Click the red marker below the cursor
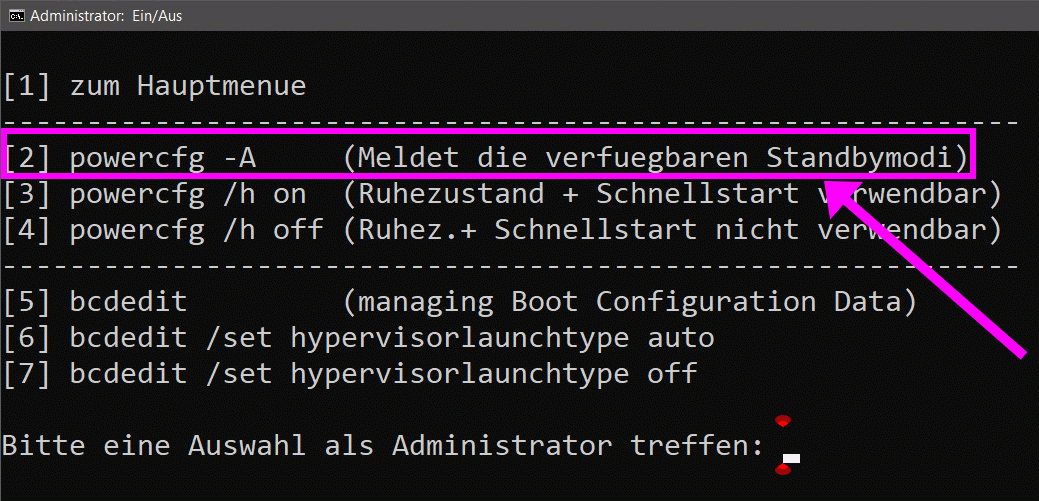This screenshot has height=501, width=1039. click(783, 469)
